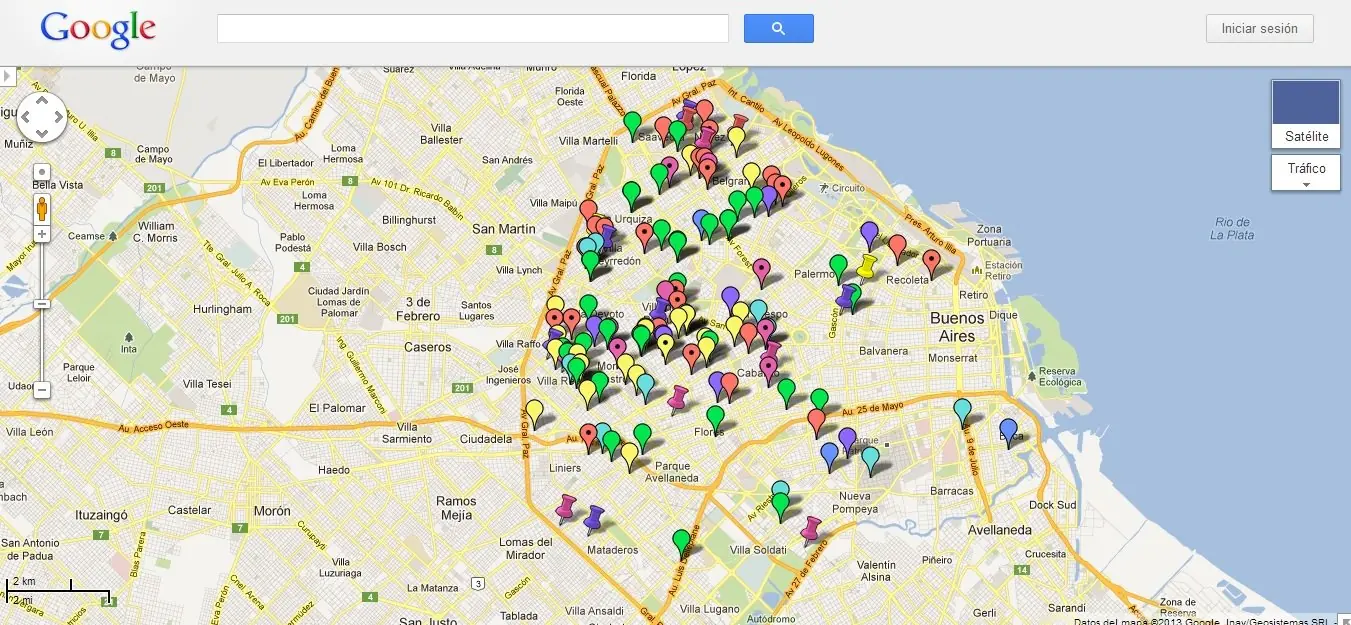The width and height of the screenshot is (1351, 625).
Task: Open the Google logo homepage link
Action: pyautogui.click(x=98, y=30)
